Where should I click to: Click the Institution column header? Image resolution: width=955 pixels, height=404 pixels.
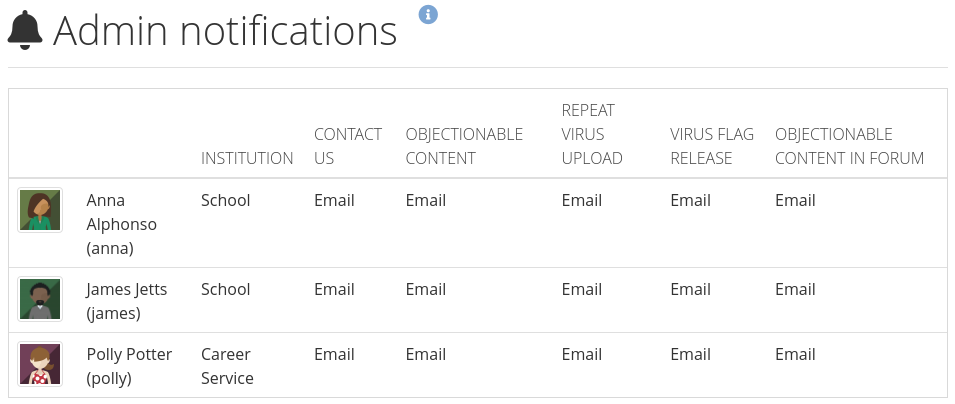click(247, 158)
